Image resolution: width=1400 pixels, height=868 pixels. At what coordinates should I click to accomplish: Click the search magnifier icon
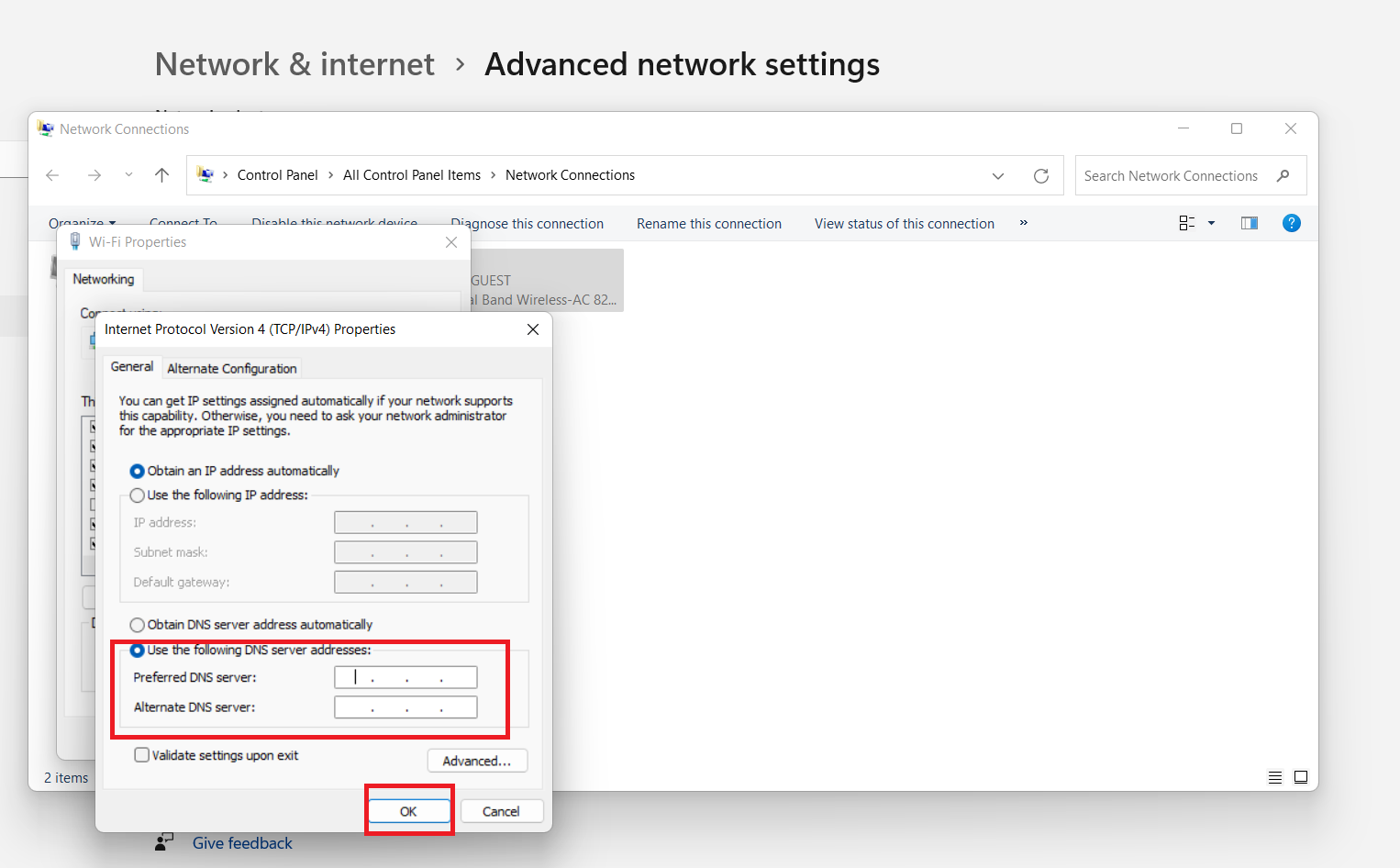tap(1283, 175)
